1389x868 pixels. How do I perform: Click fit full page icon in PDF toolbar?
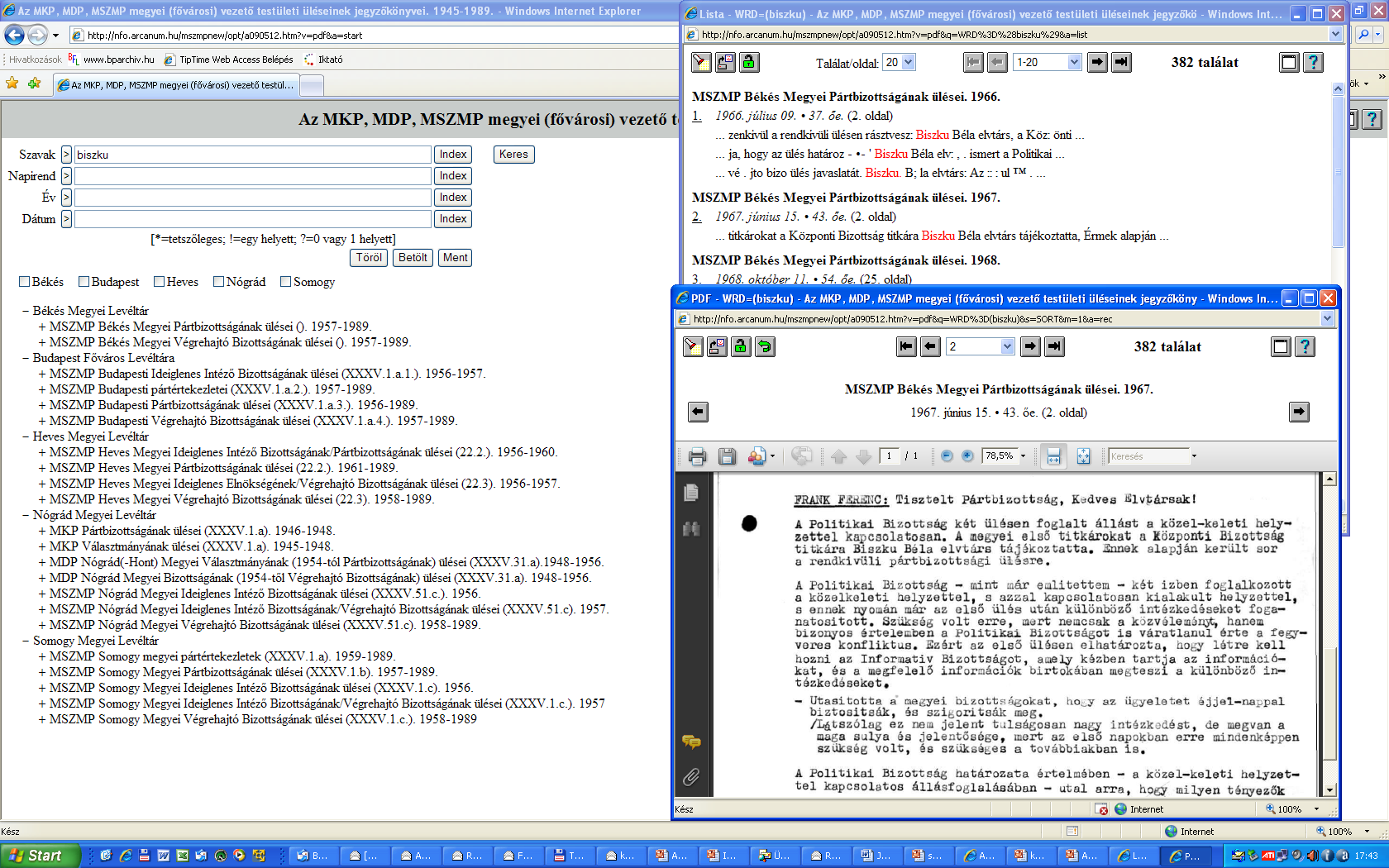[1083, 456]
